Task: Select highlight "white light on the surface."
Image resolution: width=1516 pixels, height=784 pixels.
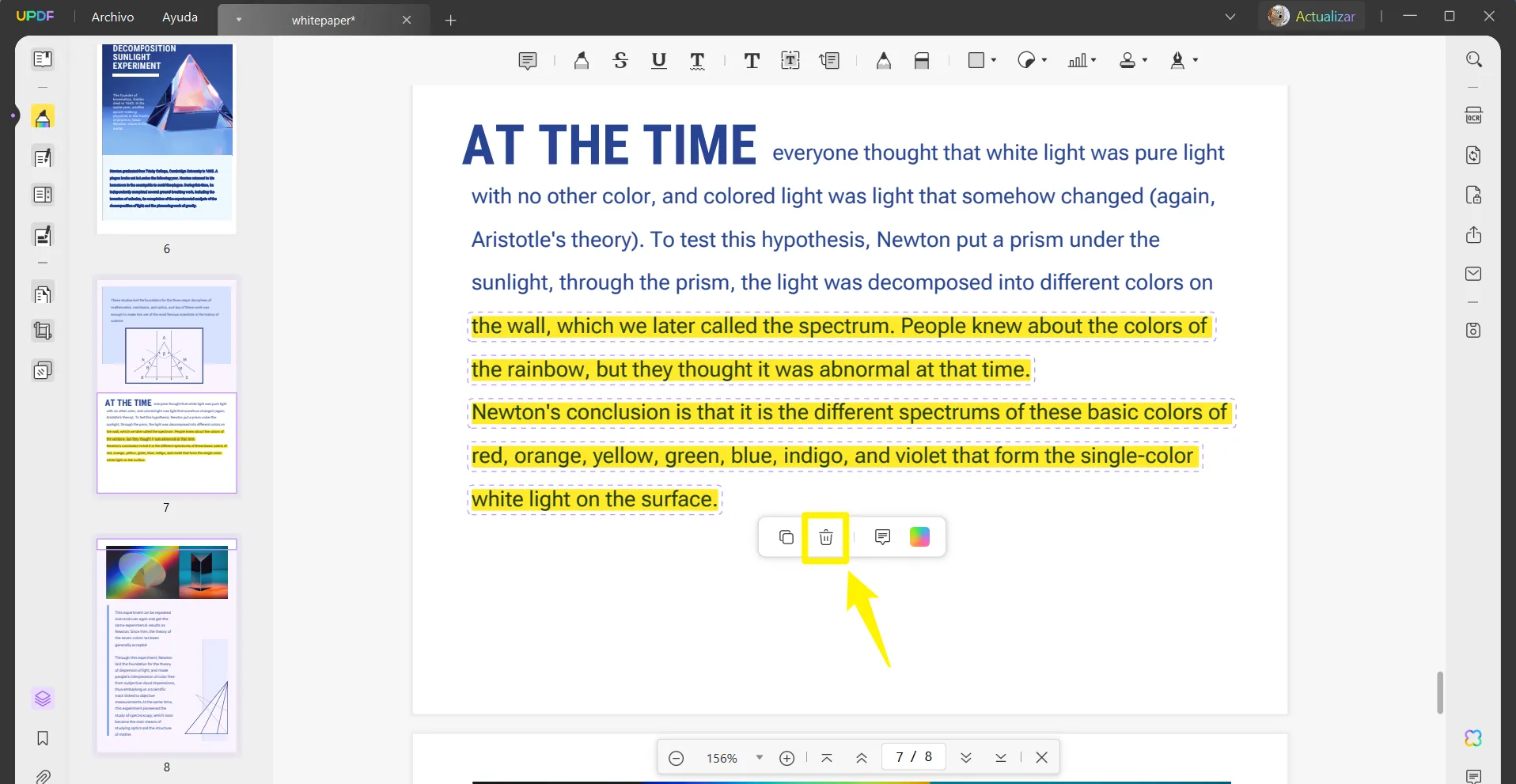Action: (x=594, y=499)
